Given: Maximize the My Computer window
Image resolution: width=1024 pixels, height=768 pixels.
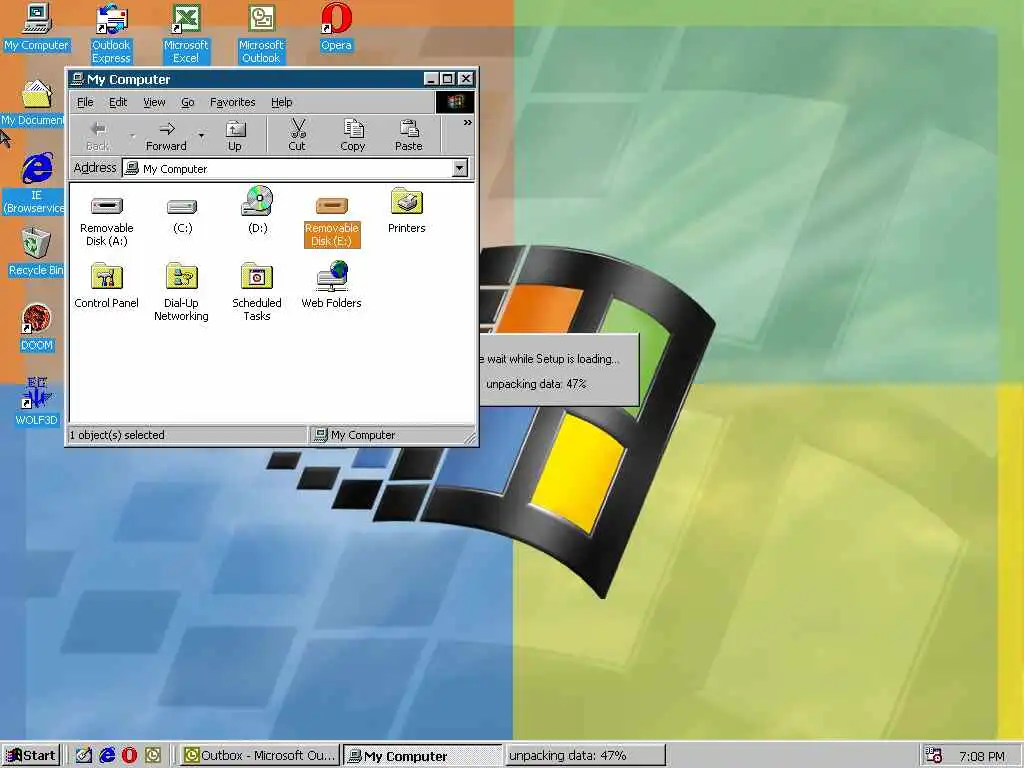Looking at the screenshot, I should pos(447,79).
